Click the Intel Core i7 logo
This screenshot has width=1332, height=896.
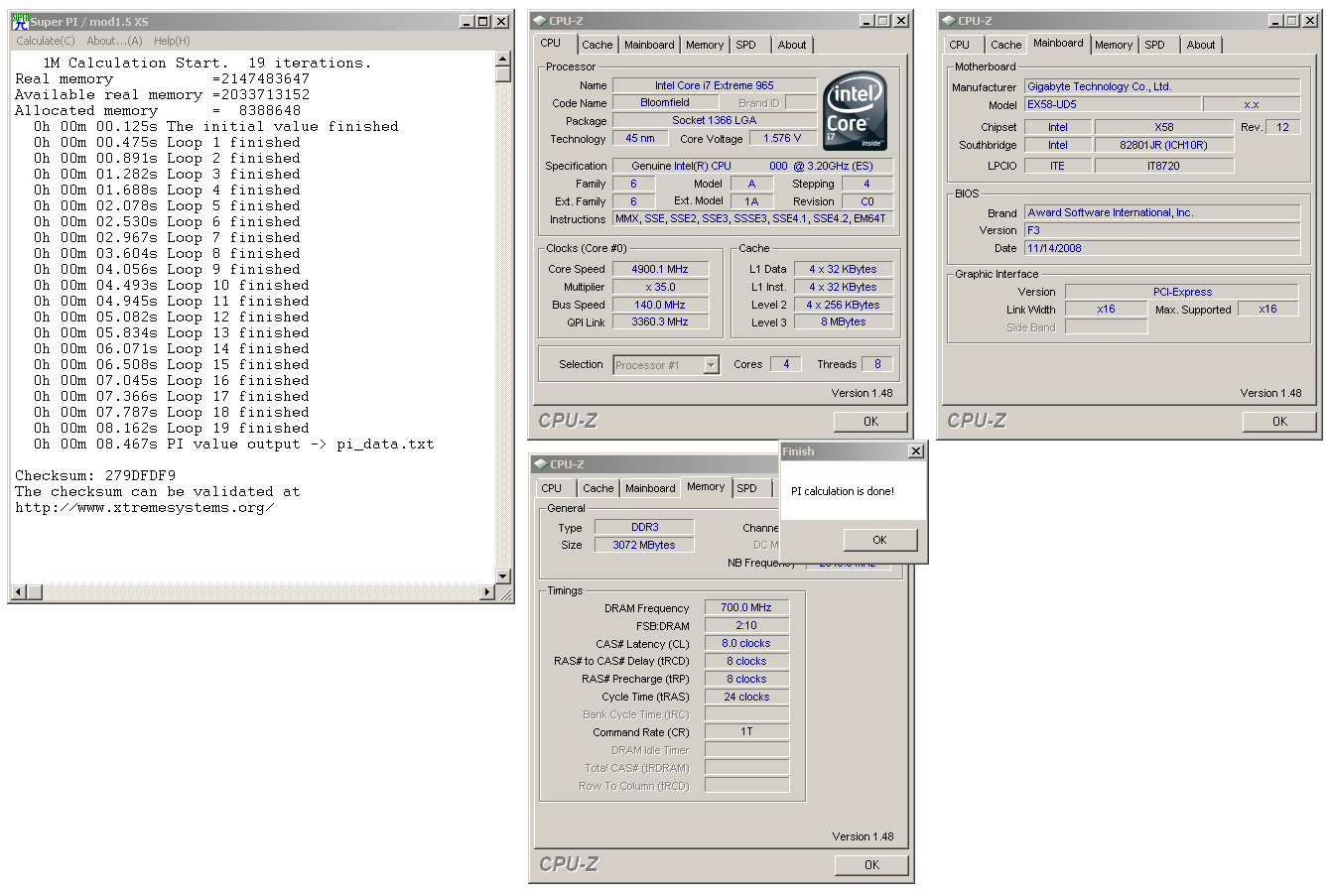coord(855,111)
